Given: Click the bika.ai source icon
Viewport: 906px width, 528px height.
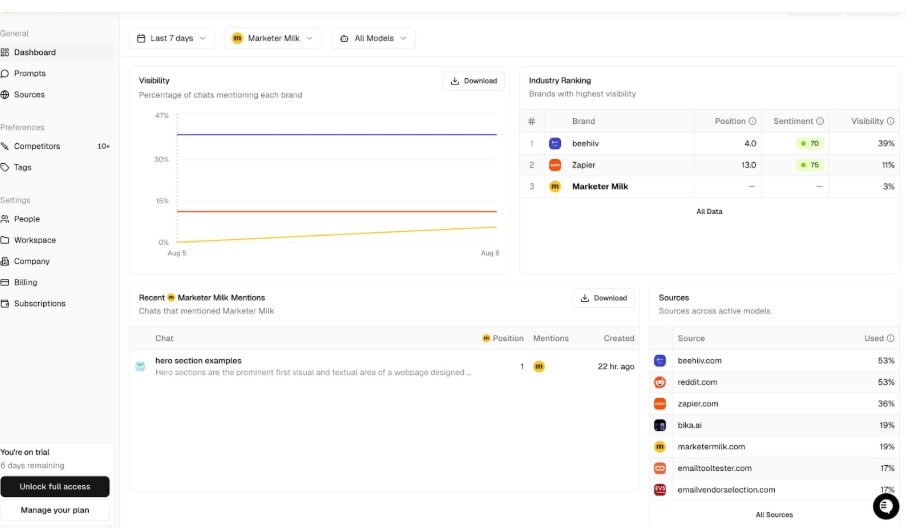Looking at the screenshot, I should pyautogui.click(x=660, y=425).
